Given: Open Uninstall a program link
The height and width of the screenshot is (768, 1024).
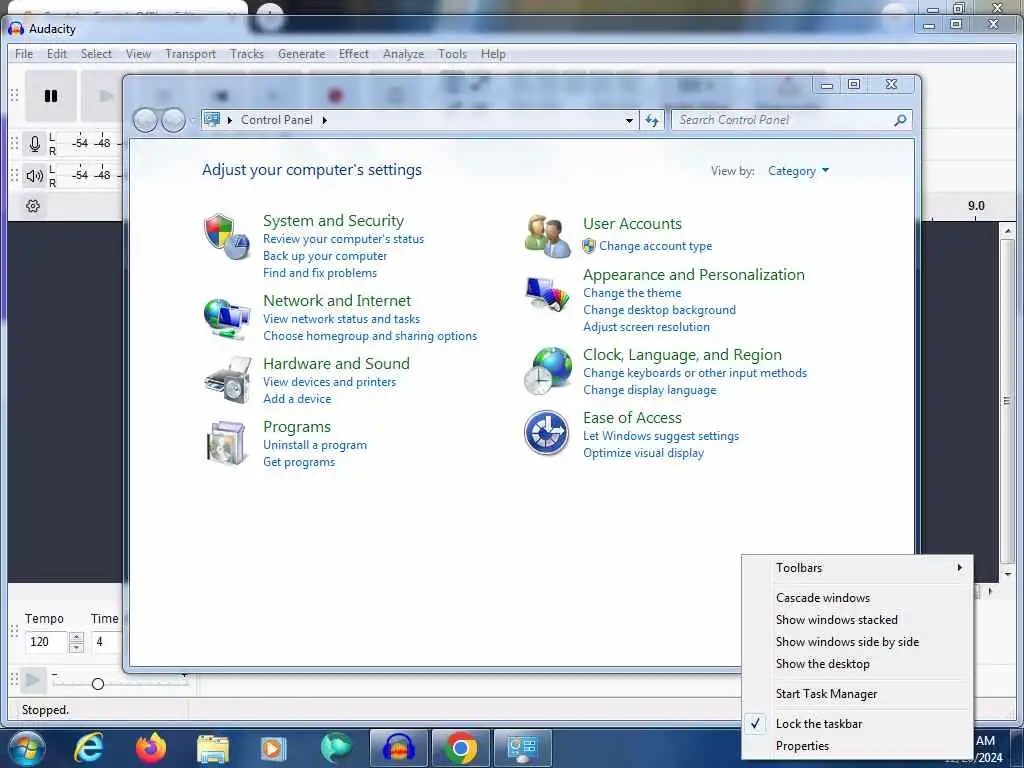Looking at the screenshot, I should pos(315,445).
